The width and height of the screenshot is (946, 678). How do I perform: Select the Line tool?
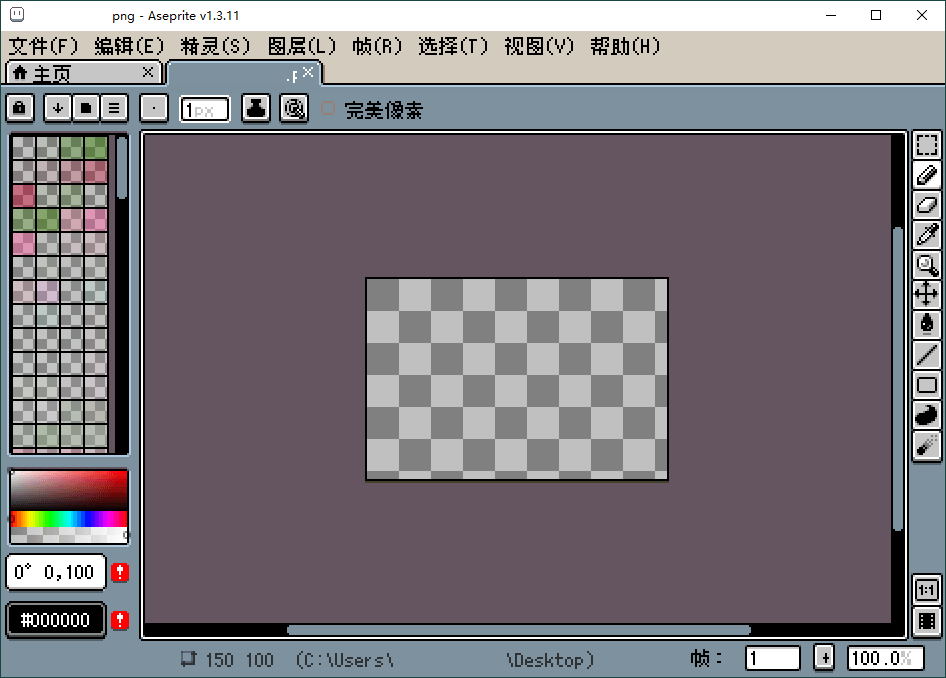pos(927,353)
